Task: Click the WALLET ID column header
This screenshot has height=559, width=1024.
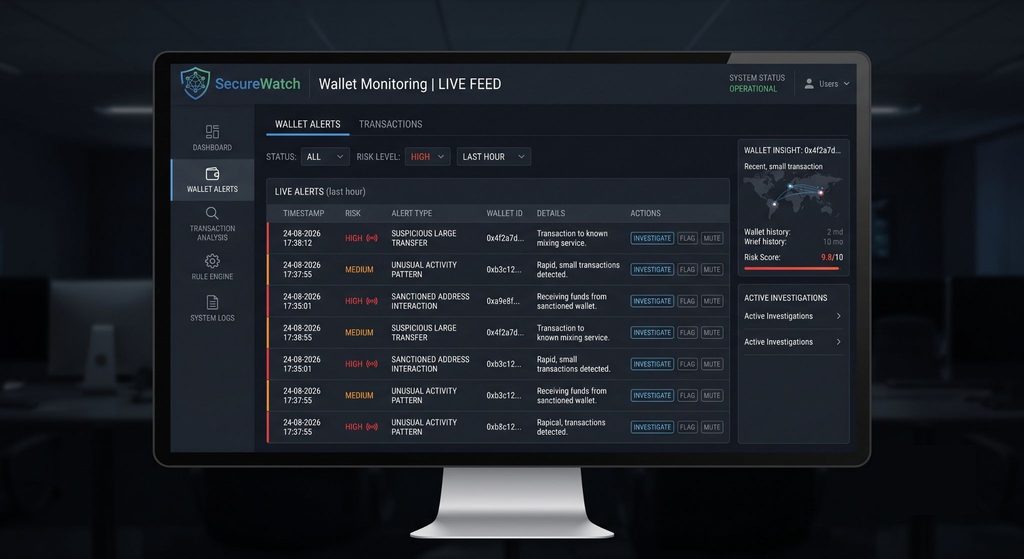Action: (x=504, y=214)
